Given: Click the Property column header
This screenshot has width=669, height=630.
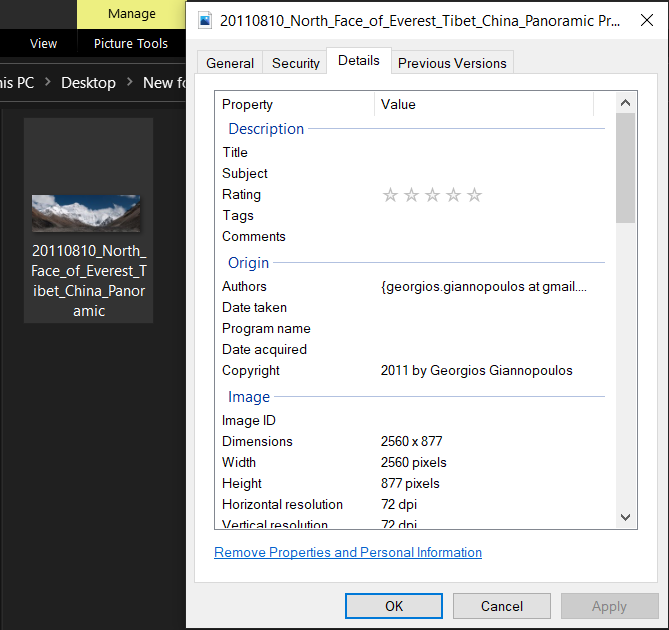Looking at the screenshot, I should coord(294,104).
